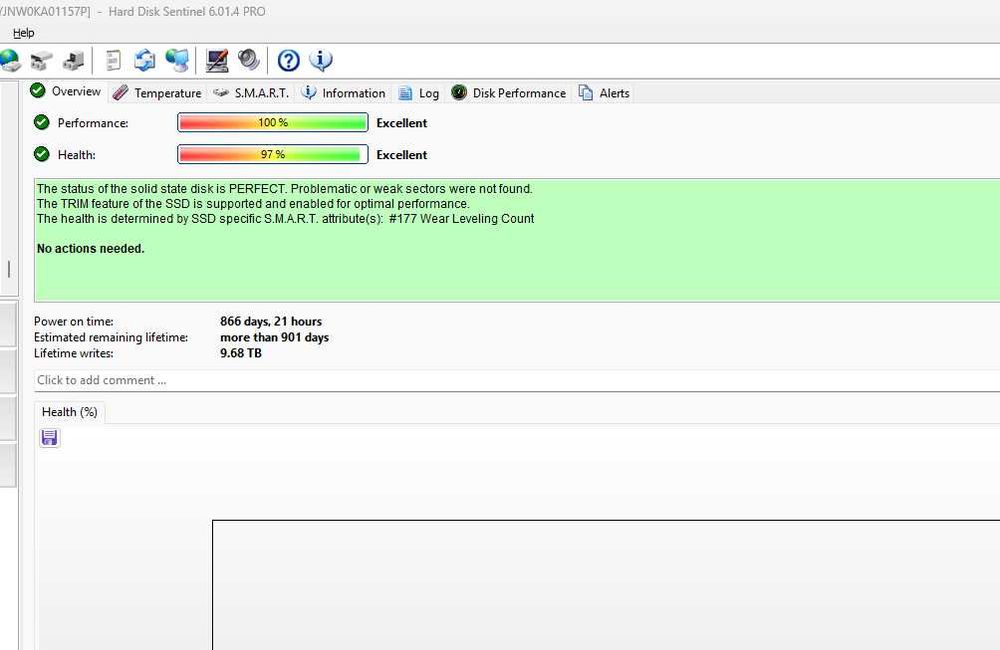Click the toolbar icon with two grey drives
Screen dimensions: 1000x650
41,61
